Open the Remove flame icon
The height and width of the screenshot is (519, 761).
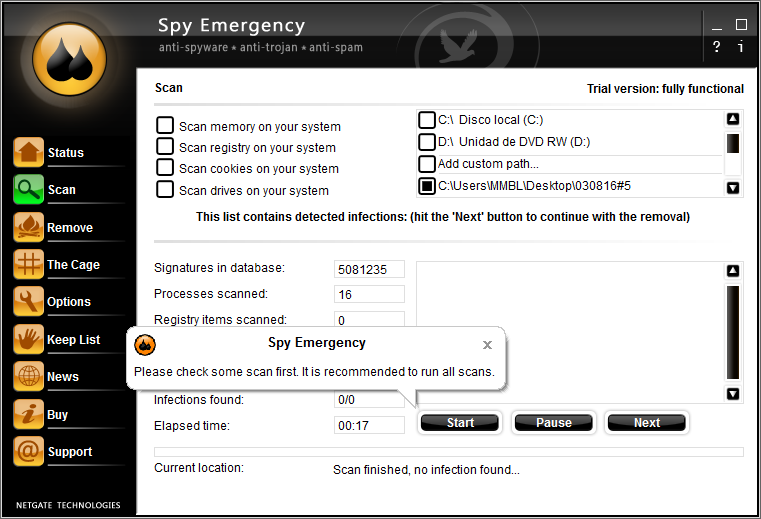coord(29,228)
